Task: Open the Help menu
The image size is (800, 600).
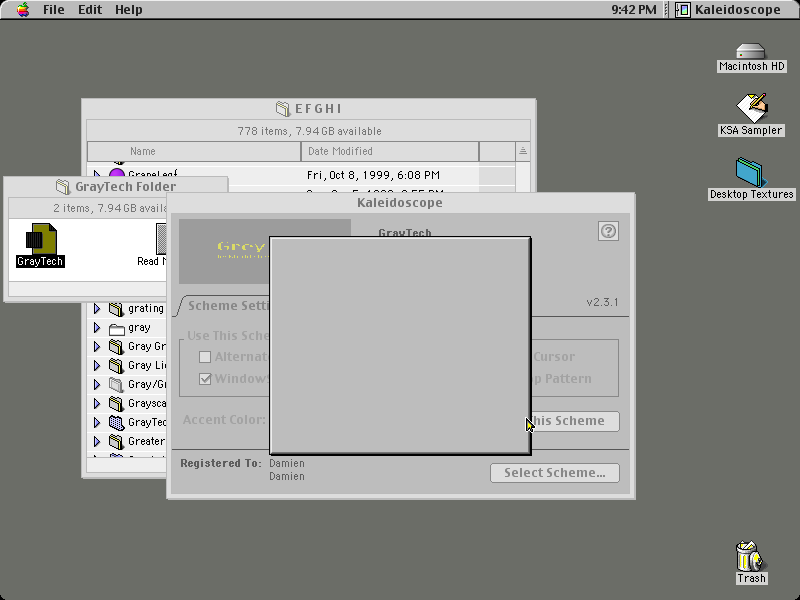Action: coord(129,9)
